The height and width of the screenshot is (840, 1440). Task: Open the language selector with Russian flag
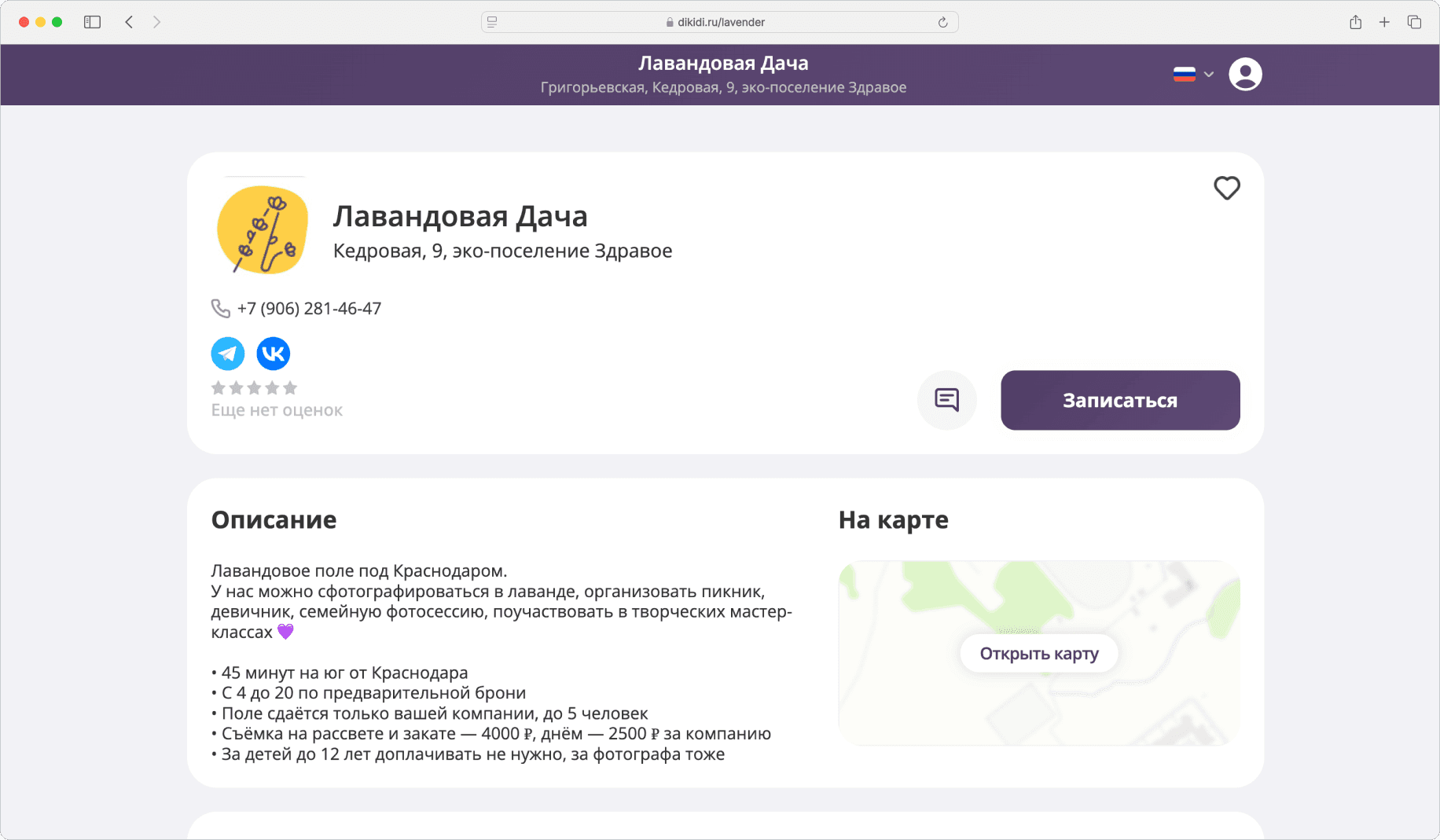(1192, 75)
